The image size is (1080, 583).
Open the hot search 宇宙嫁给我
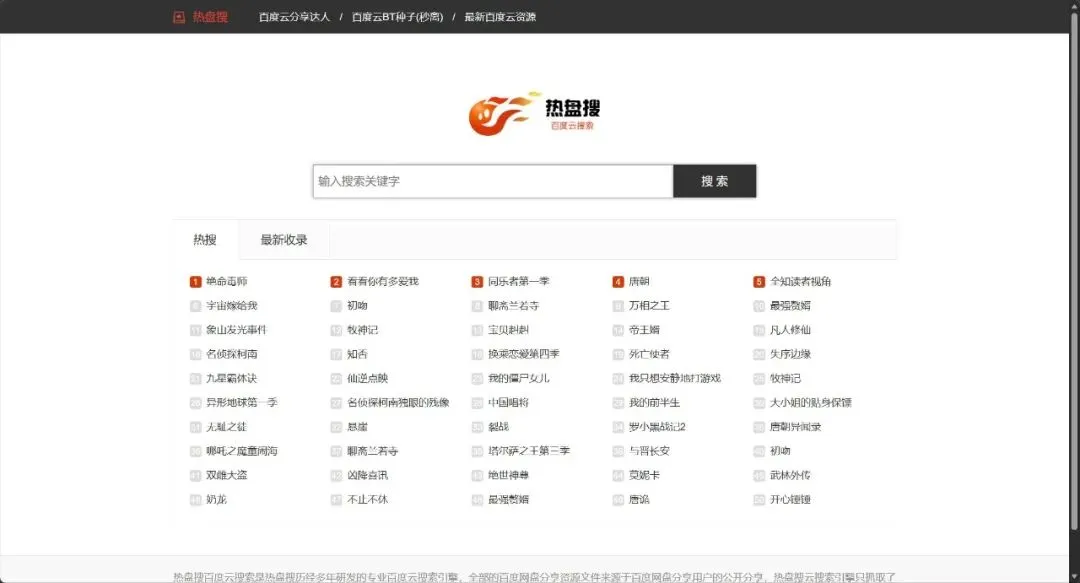231,306
